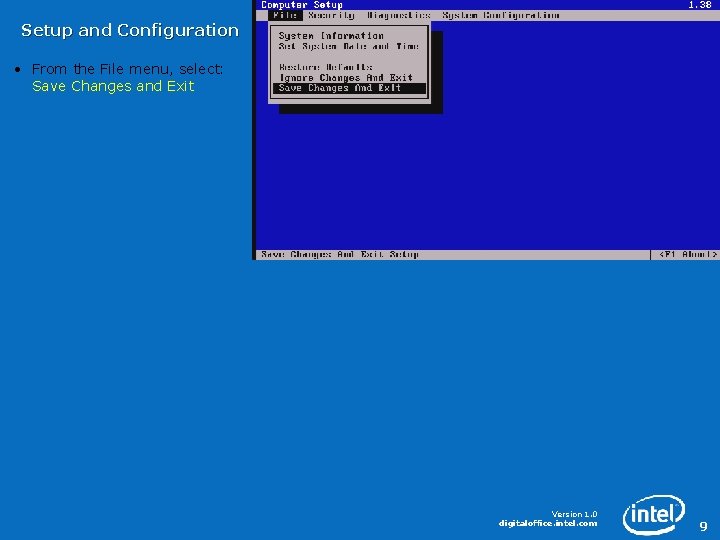Open the System Configuration menu
This screenshot has height=540, width=720.
[x=501, y=15]
